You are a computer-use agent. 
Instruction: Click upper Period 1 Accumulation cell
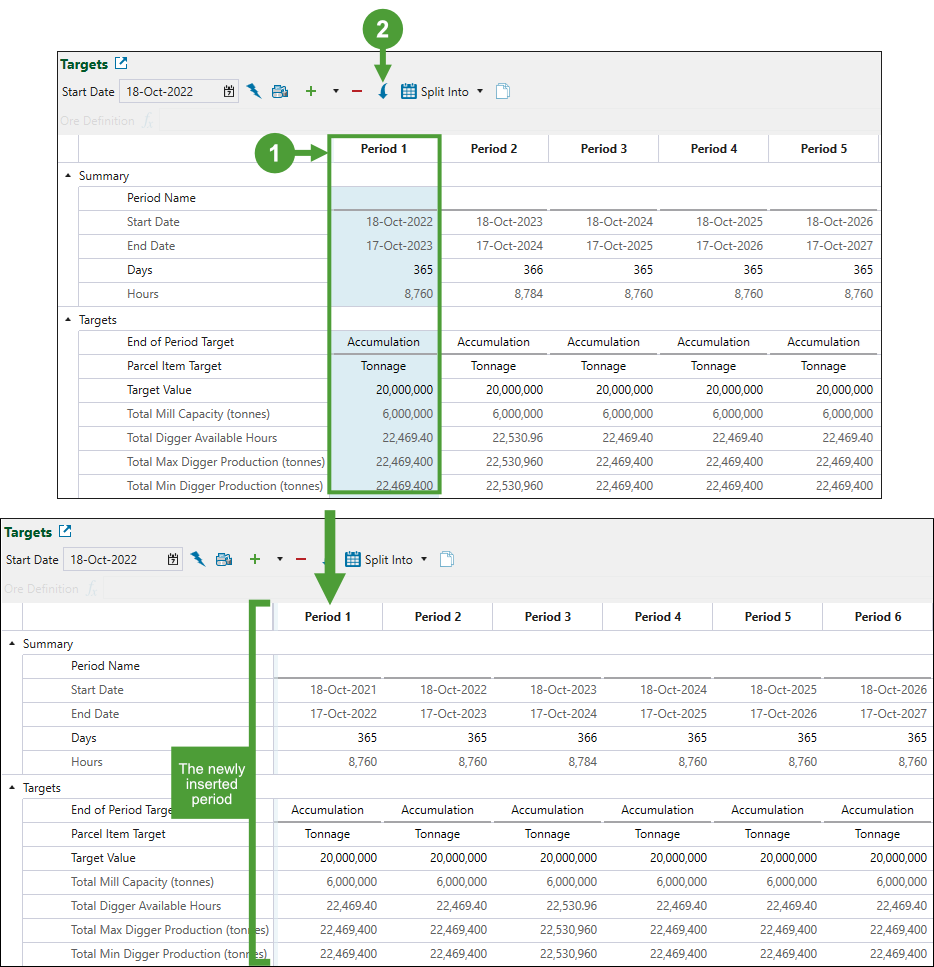click(383, 342)
